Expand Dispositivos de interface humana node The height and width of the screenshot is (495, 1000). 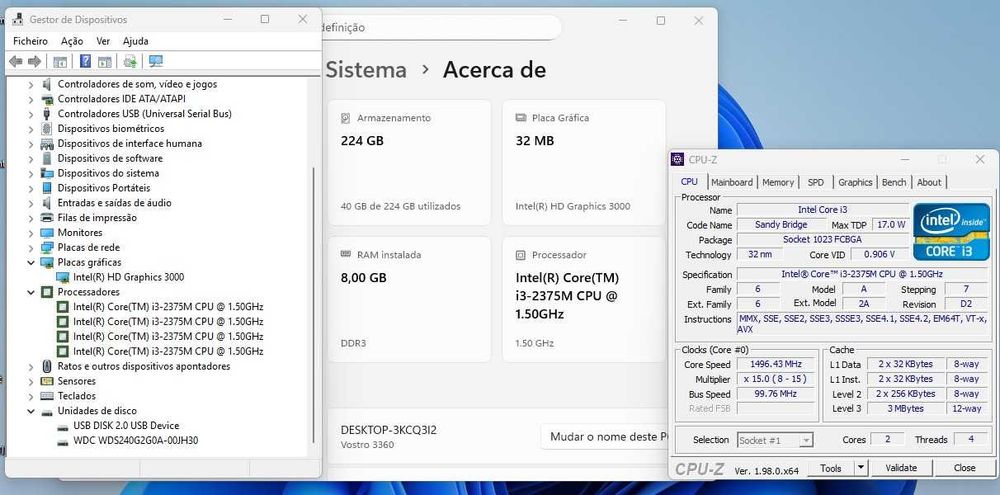coord(31,144)
